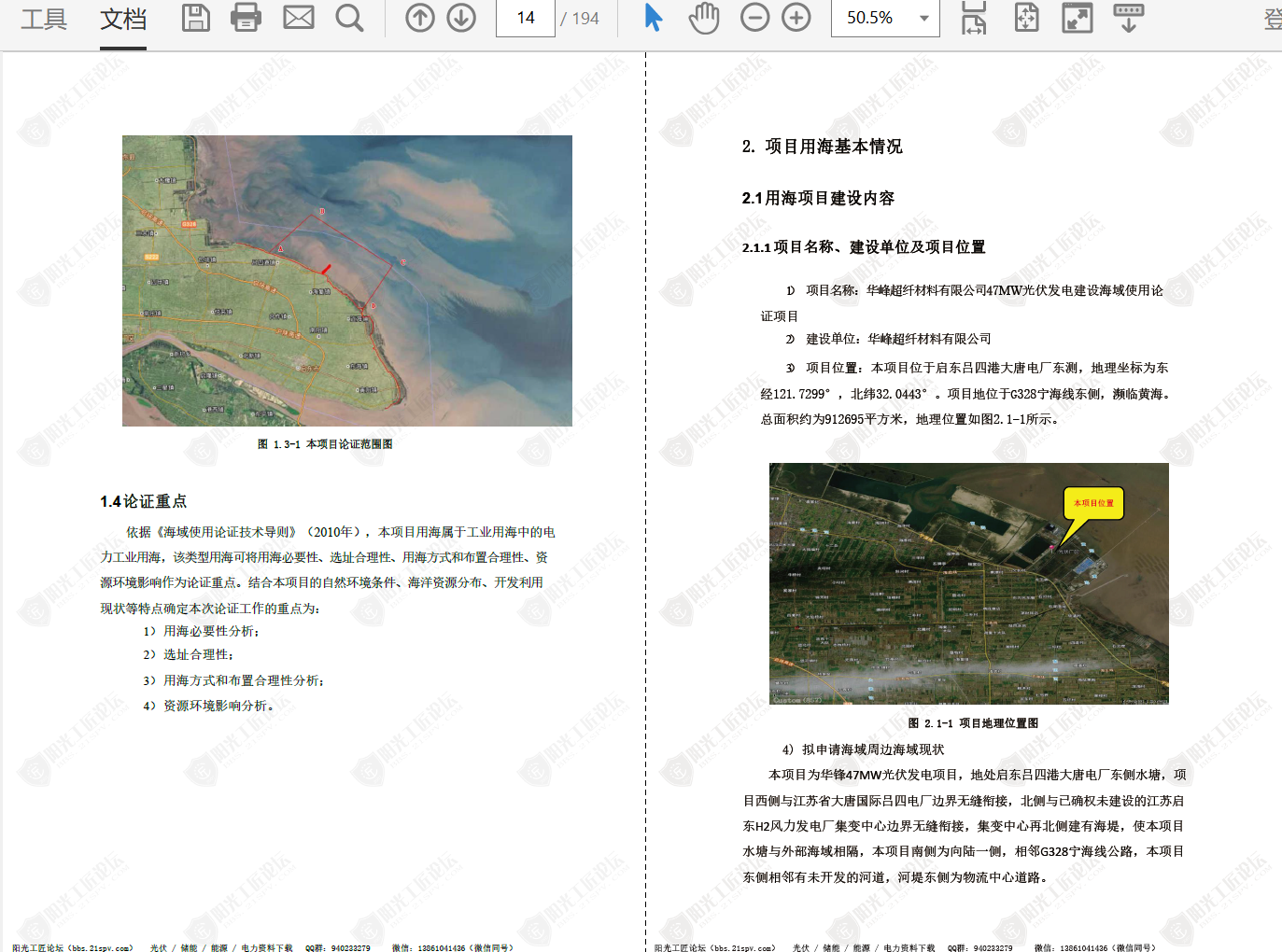Enter full screen mode icon
The image size is (1282, 952).
click(x=1078, y=18)
